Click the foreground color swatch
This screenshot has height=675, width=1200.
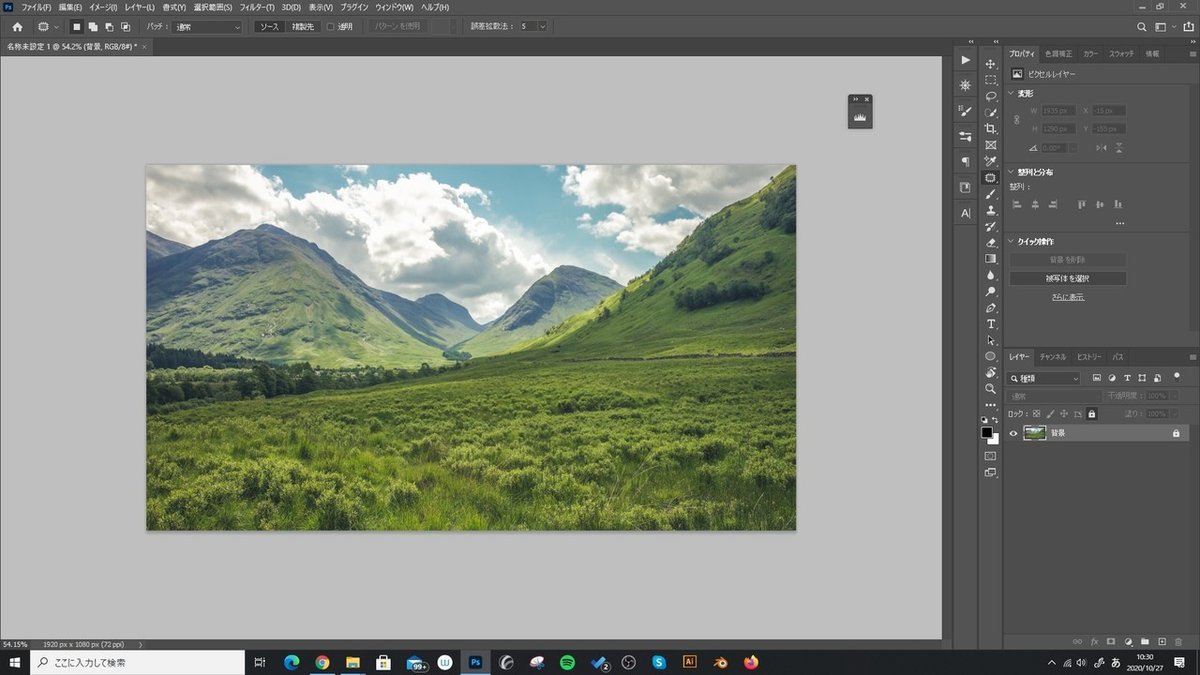[987, 432]
